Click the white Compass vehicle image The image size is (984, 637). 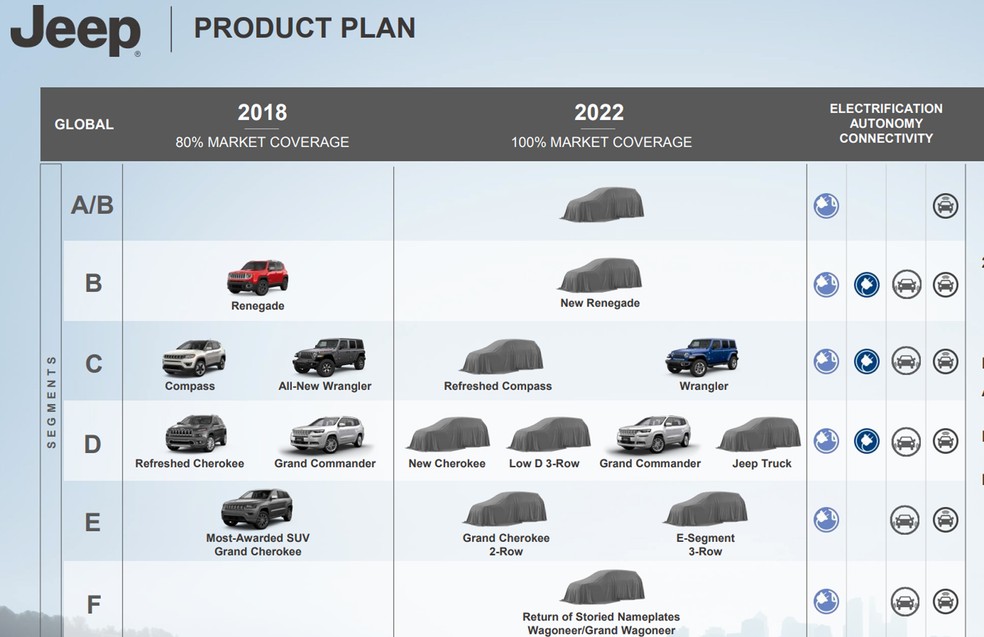[194, 358]
